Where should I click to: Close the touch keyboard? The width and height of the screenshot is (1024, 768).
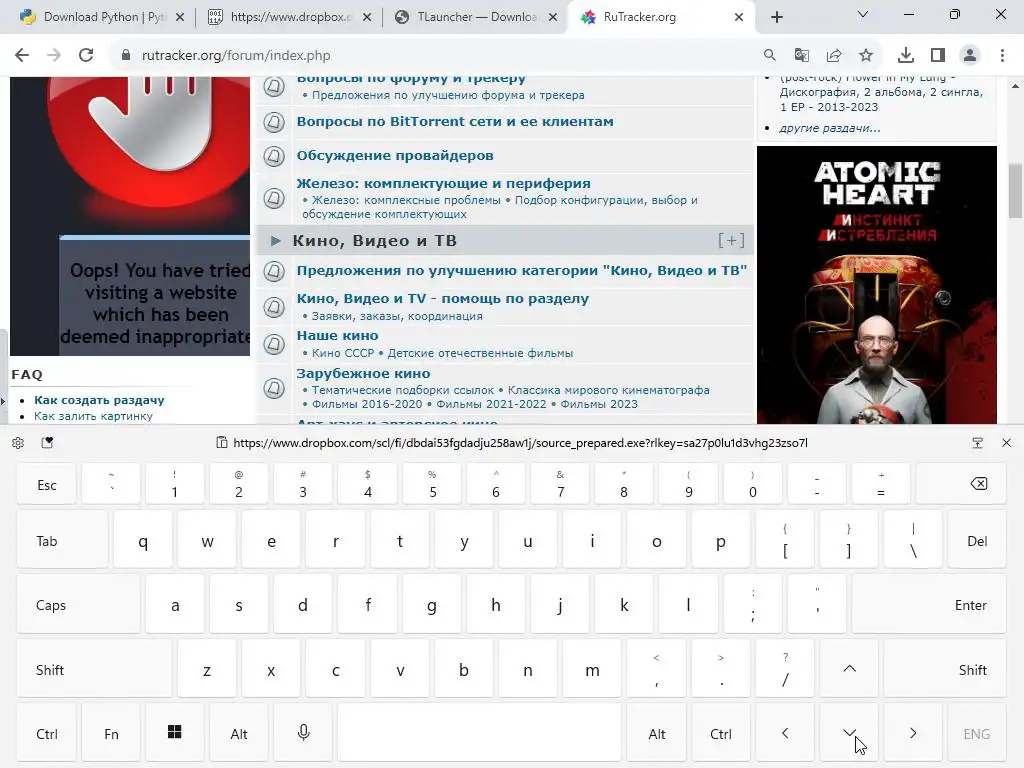tap(1006, 443)
